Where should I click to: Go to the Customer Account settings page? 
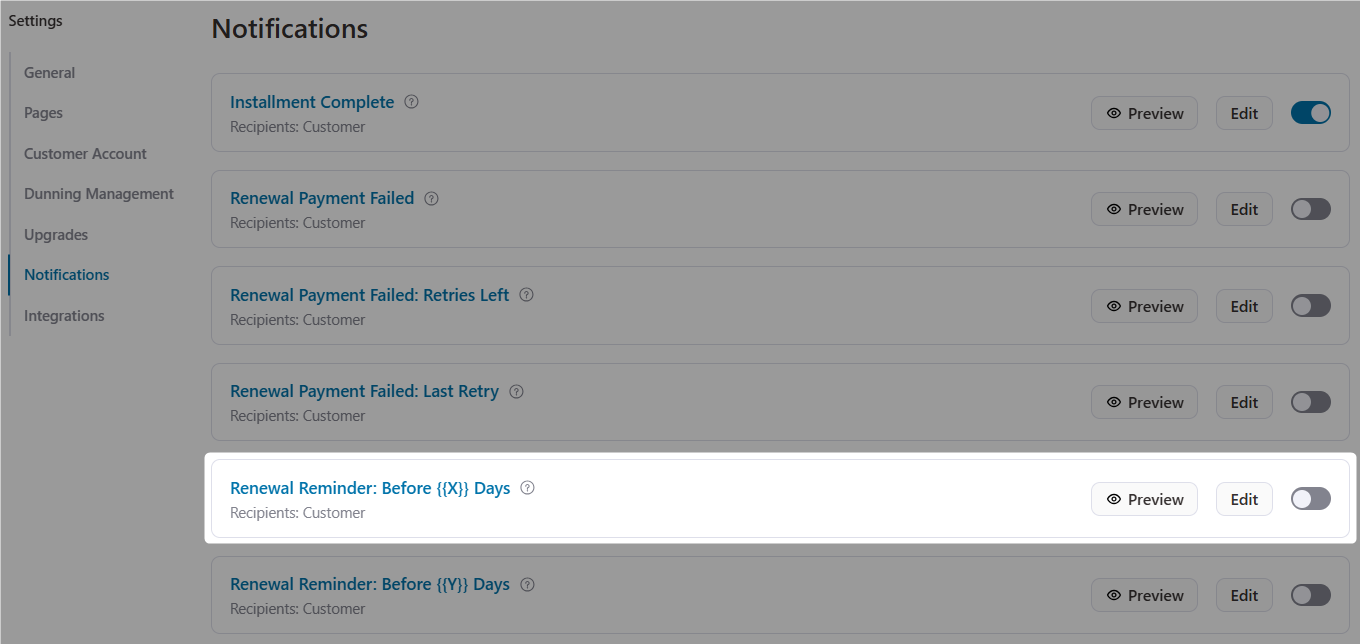[x=85, y=153]
